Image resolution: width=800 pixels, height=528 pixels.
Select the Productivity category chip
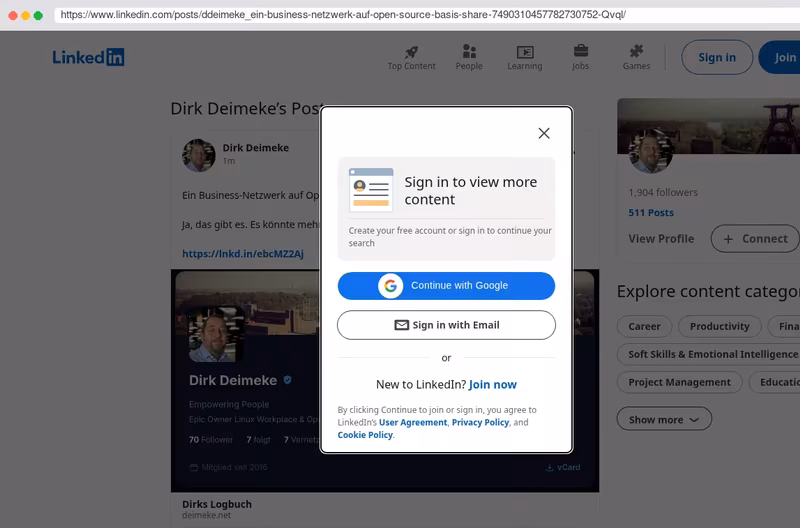point(719,326)
